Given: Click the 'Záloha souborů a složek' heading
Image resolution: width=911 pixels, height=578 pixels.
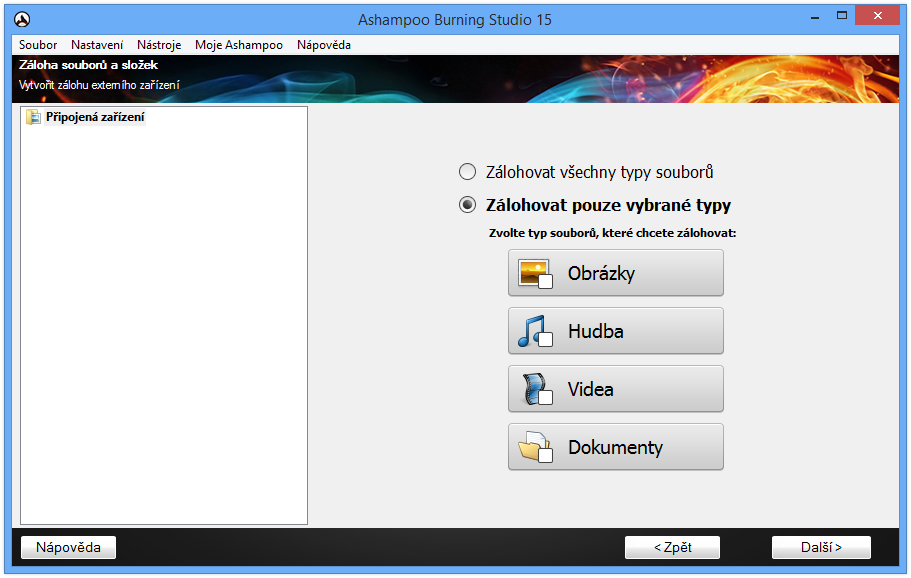Looking at the screenshot, I should point(88,65).
